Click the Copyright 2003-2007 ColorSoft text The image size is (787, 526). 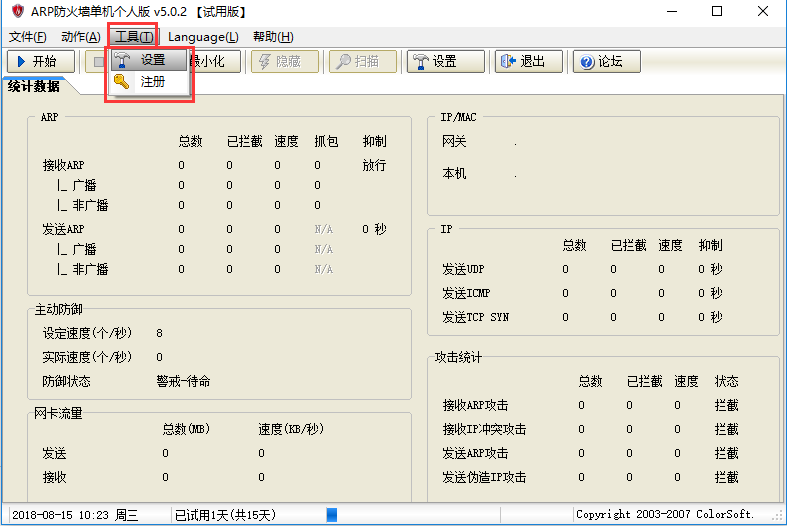click(x=665, y=514)
